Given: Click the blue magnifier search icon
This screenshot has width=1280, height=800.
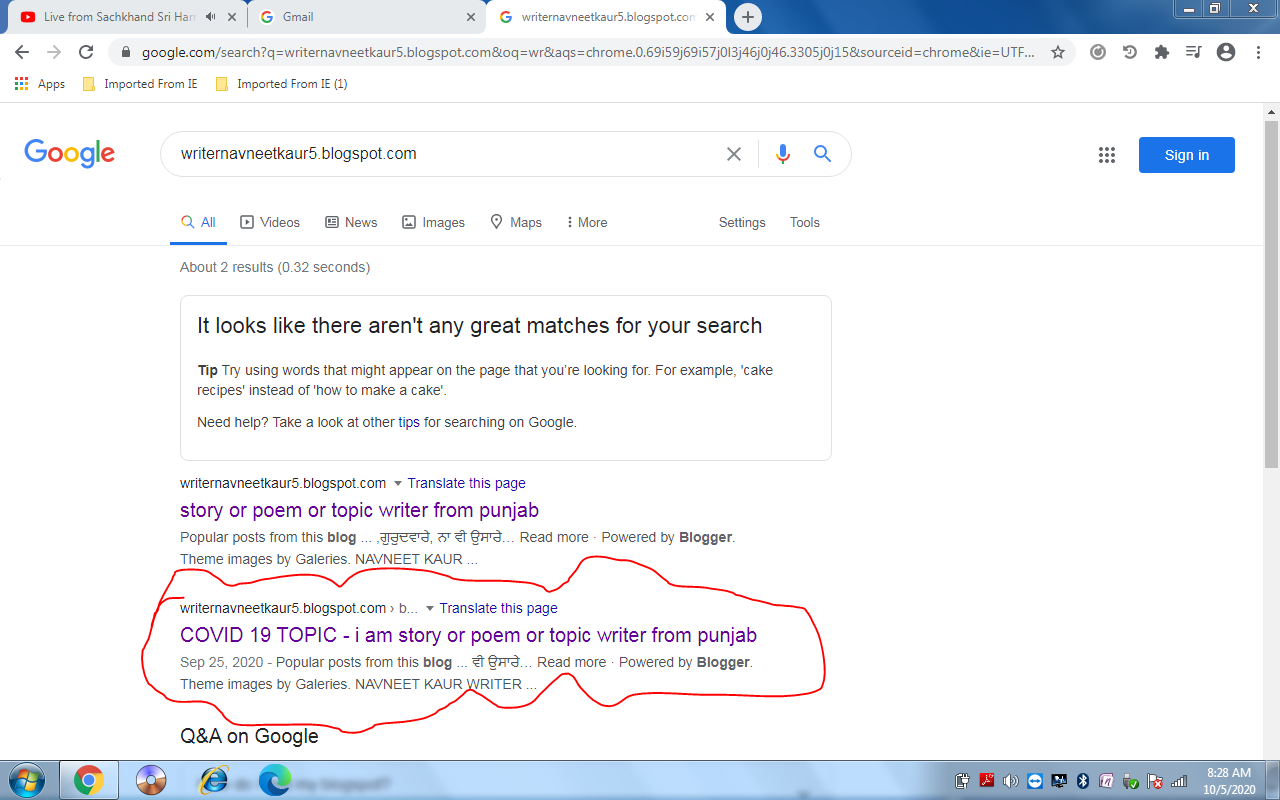Looking at the screenshot, I should click(x=822, y=154).
